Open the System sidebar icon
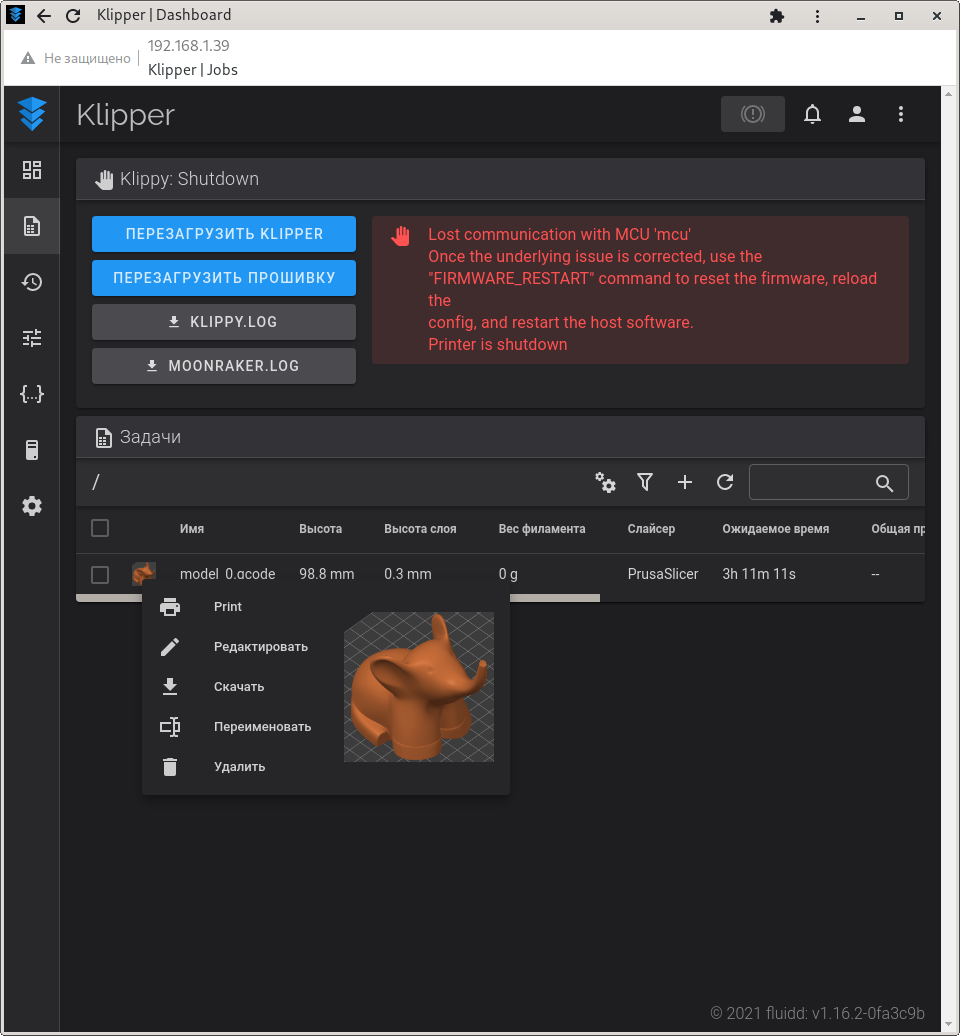The width and height of the screenshot is (960, 1036). tap(32, 450)
